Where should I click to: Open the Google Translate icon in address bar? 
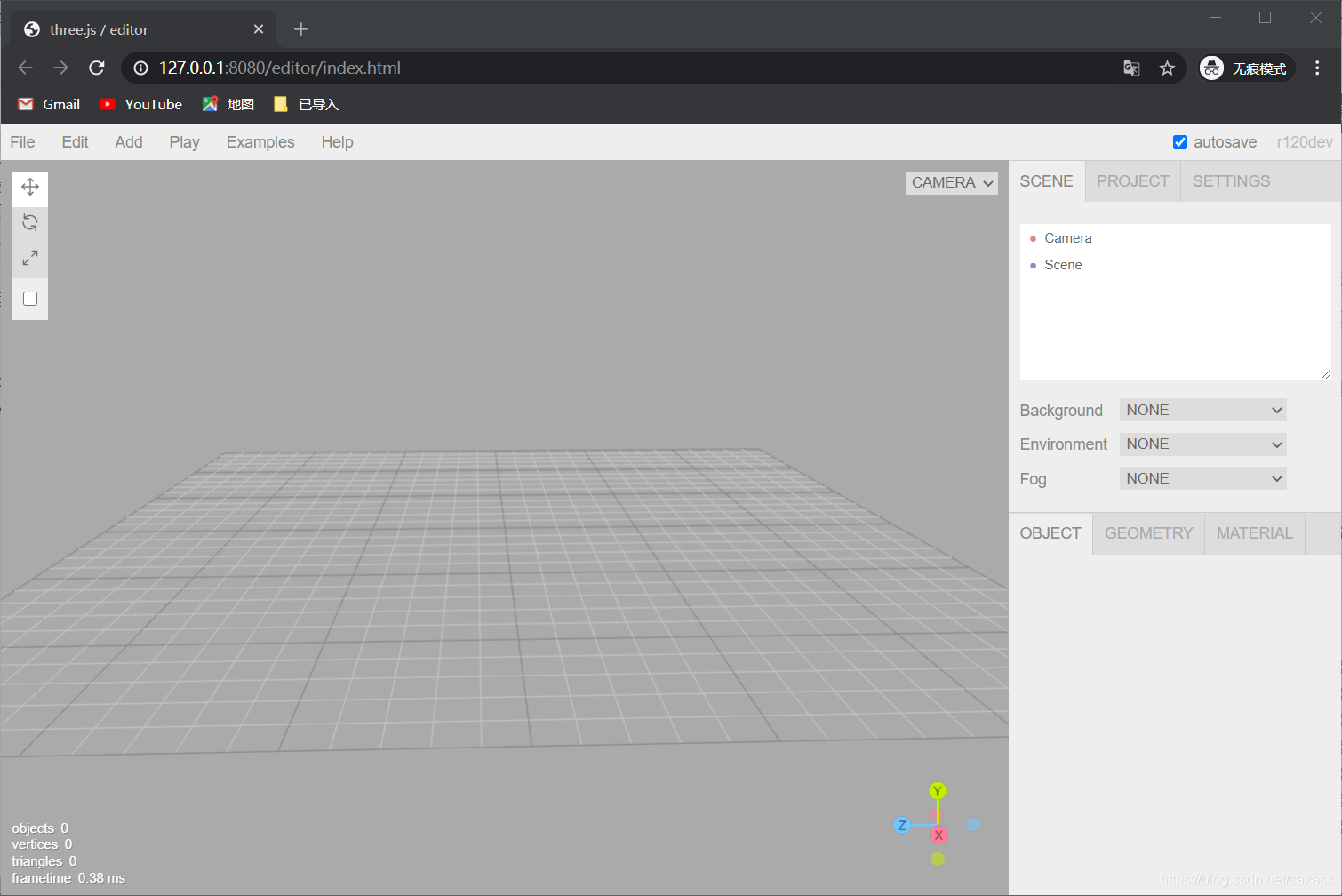point(1130,68)
